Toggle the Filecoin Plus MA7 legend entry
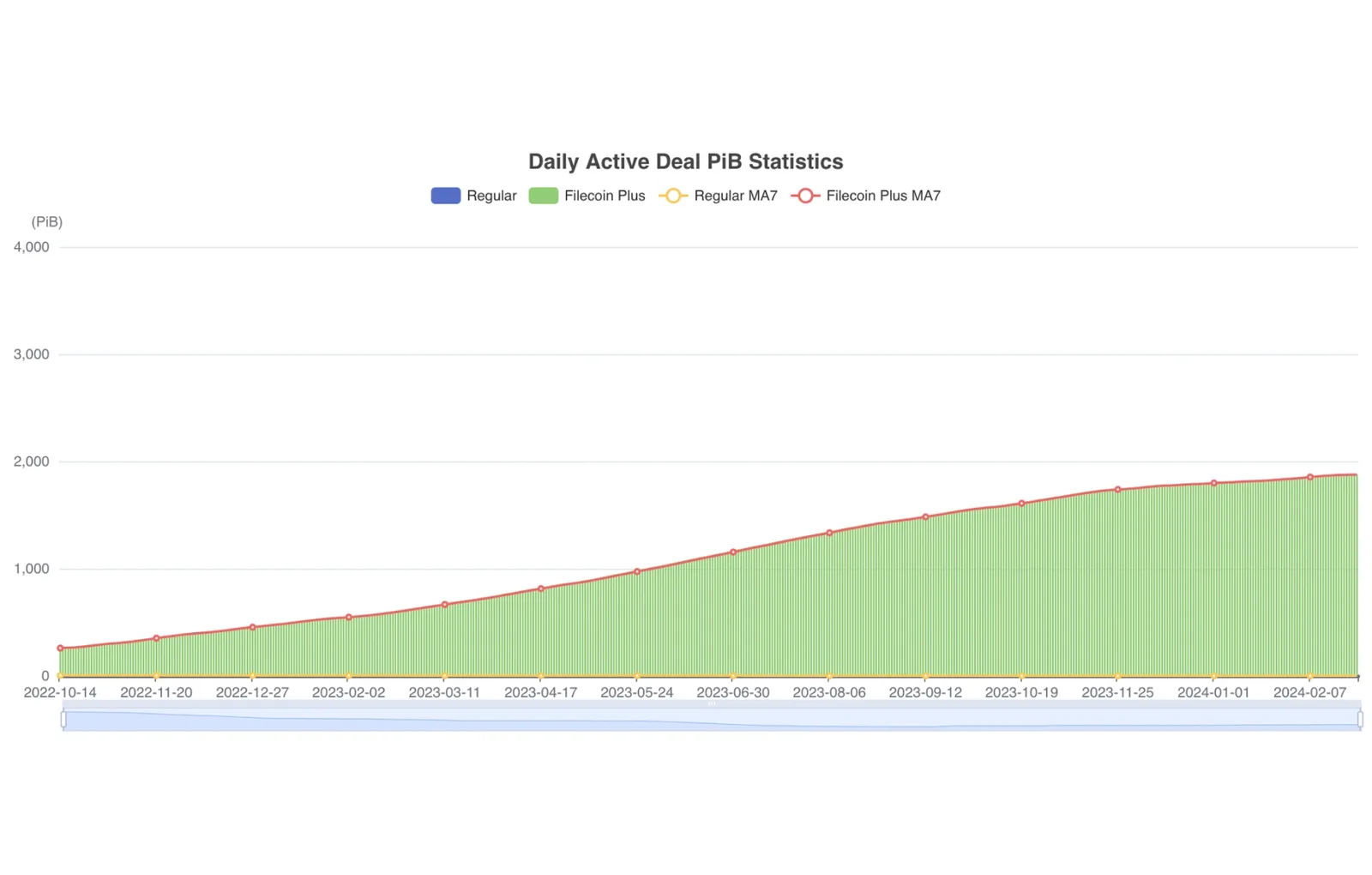 pos(865,196)
